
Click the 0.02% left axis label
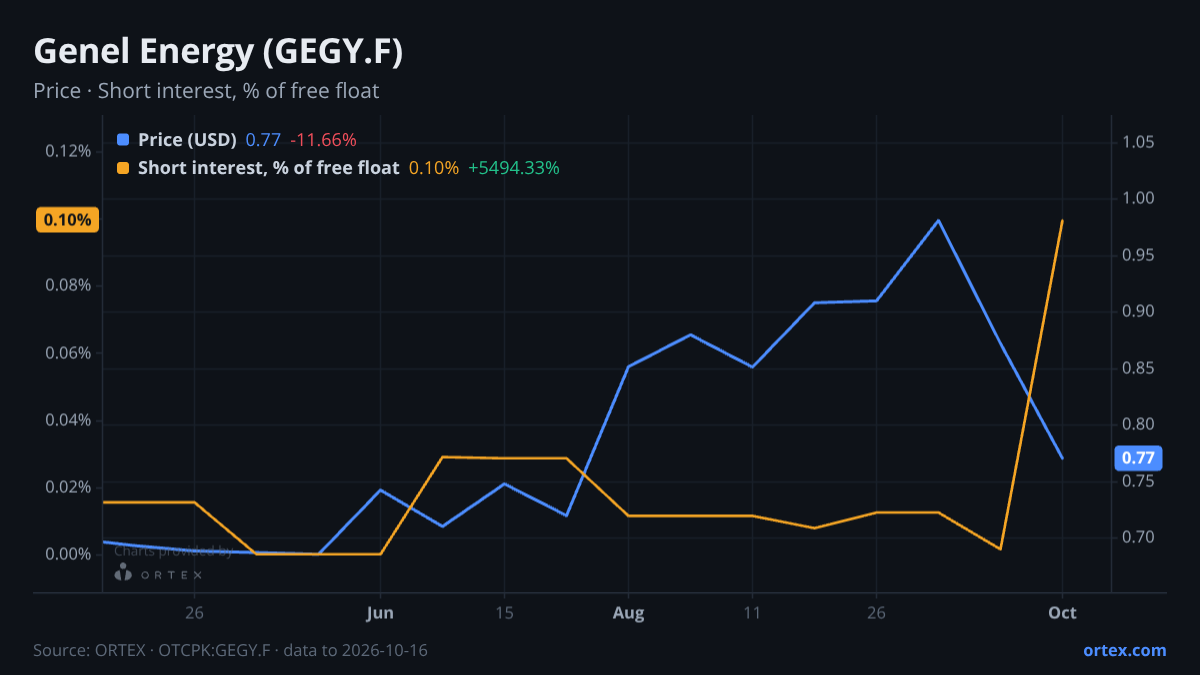click(68, 487)
